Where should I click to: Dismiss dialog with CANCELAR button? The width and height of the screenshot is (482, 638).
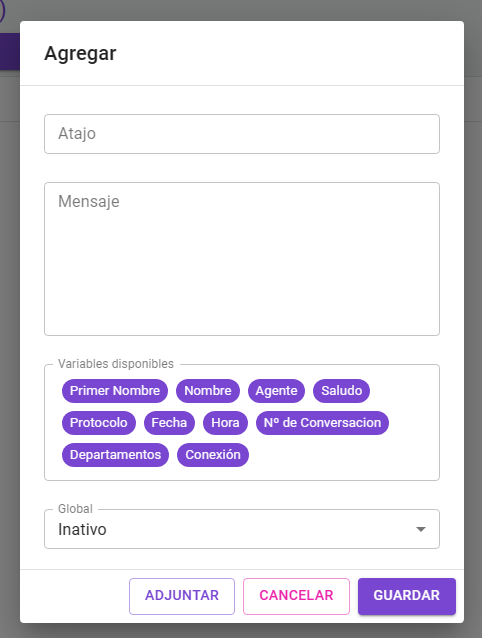[296, 596]
